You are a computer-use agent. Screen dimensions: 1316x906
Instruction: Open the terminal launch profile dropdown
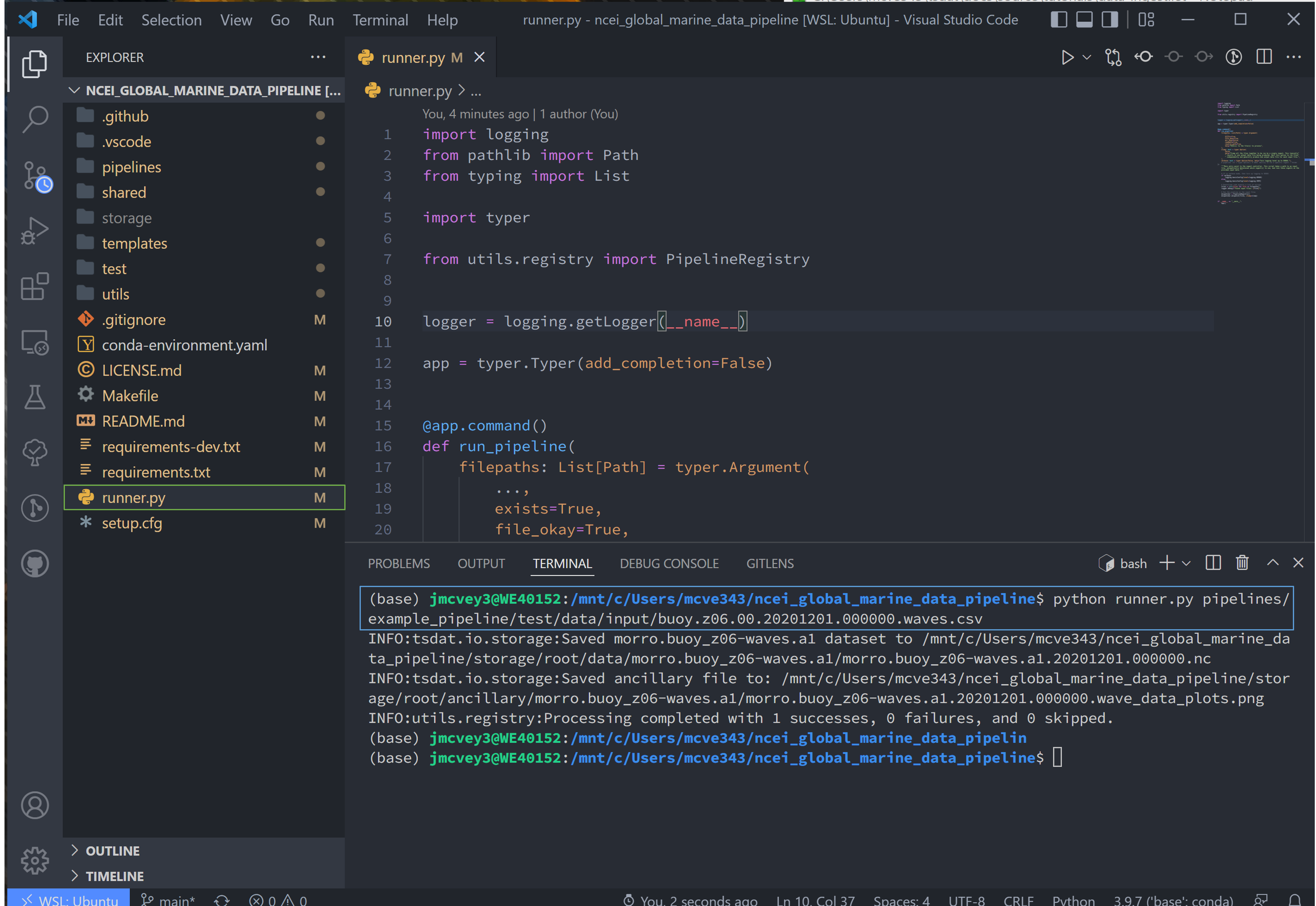click(1186, 563)
